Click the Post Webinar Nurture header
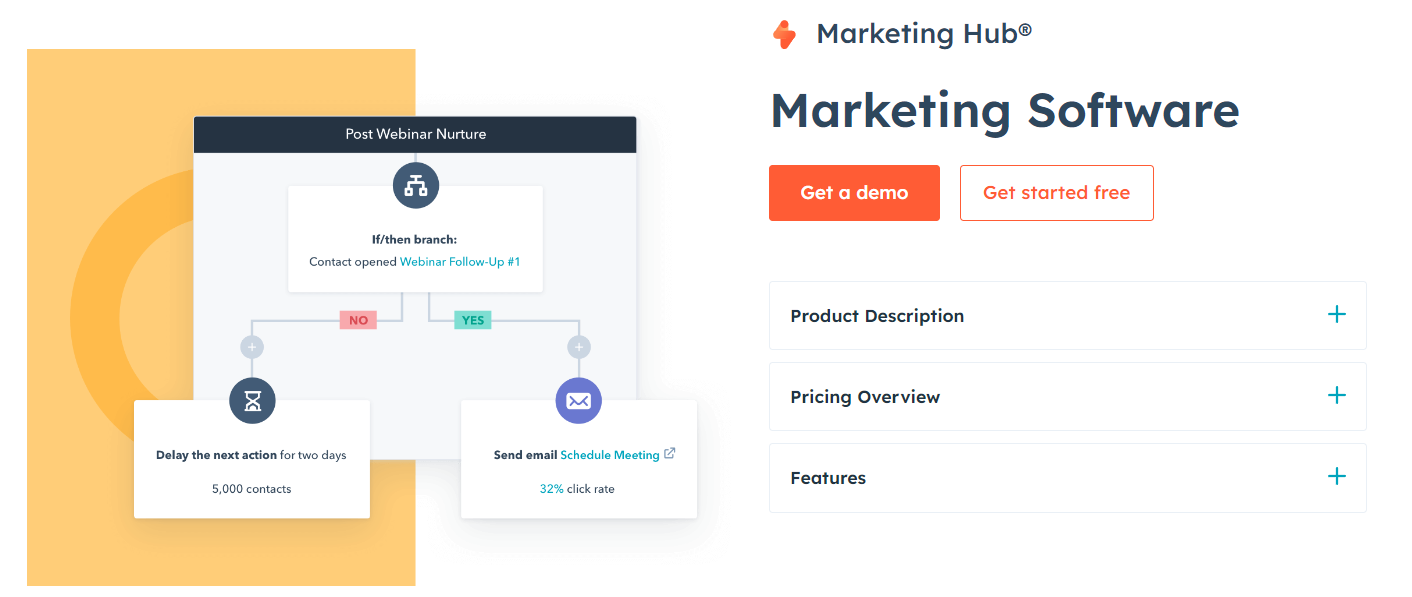 tap(415, 134)
